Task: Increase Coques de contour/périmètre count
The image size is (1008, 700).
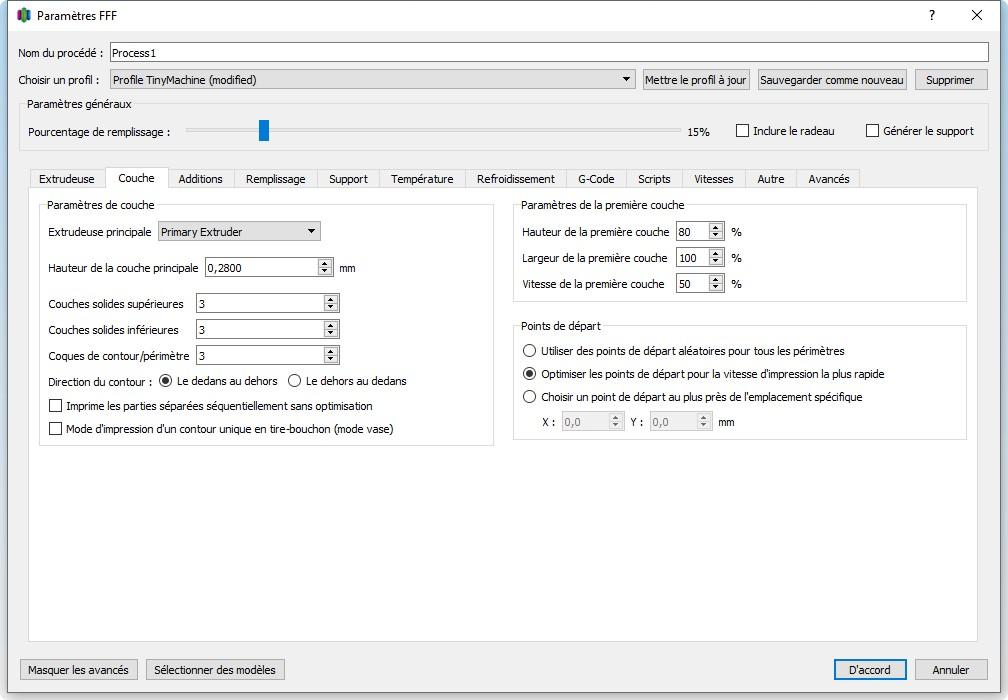Action: tap(330, 352)
